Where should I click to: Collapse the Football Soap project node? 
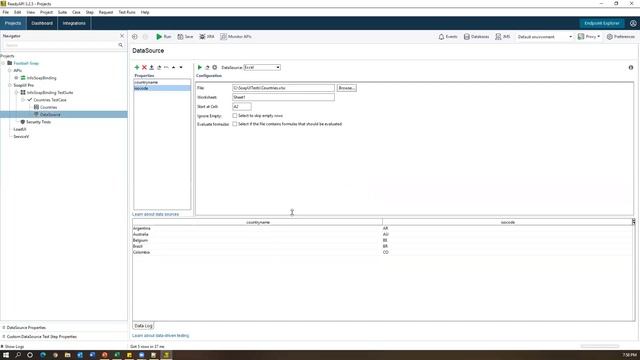click(3, 63)
